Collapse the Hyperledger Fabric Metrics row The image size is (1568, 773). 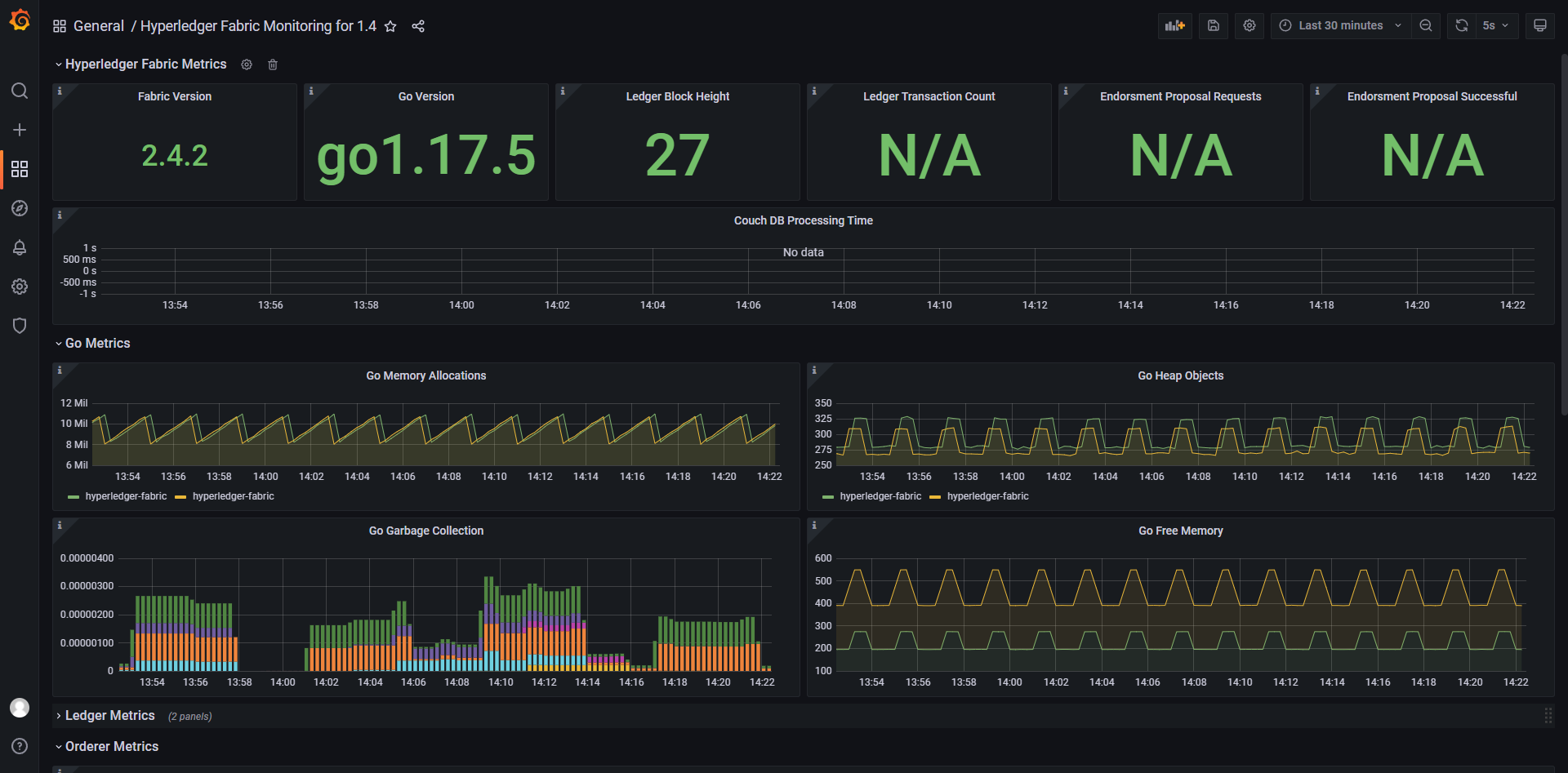click(x=145, y=64)
